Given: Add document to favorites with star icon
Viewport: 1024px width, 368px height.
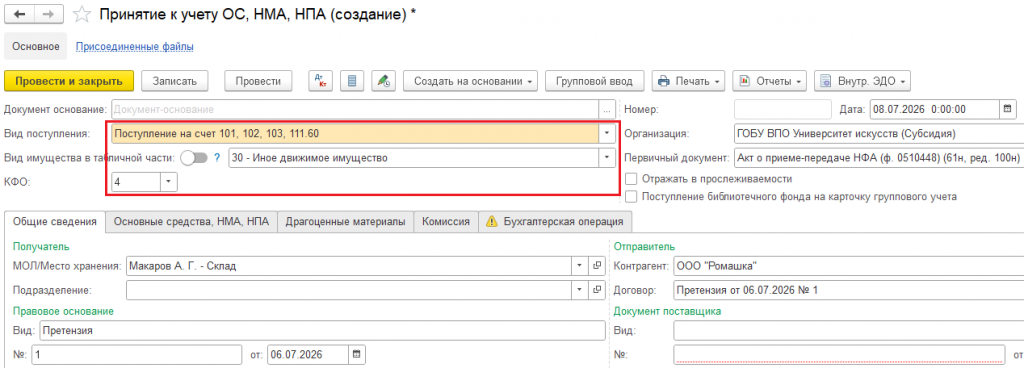Looking at the screenshot, I should pos(82,14).
